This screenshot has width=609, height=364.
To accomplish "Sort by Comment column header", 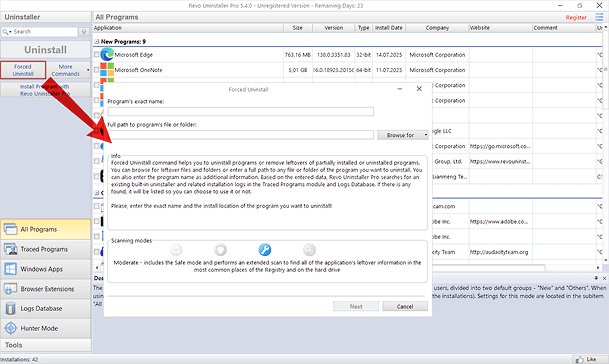I will (564, 28).
